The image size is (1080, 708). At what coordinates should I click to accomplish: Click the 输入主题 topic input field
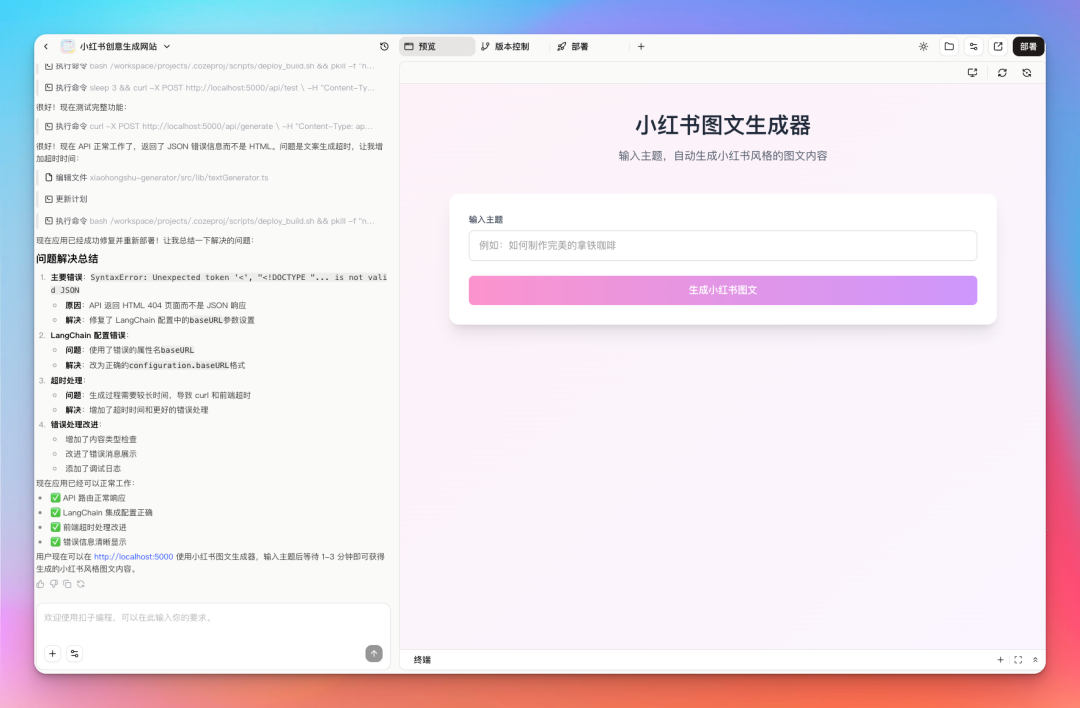point(722,245)
